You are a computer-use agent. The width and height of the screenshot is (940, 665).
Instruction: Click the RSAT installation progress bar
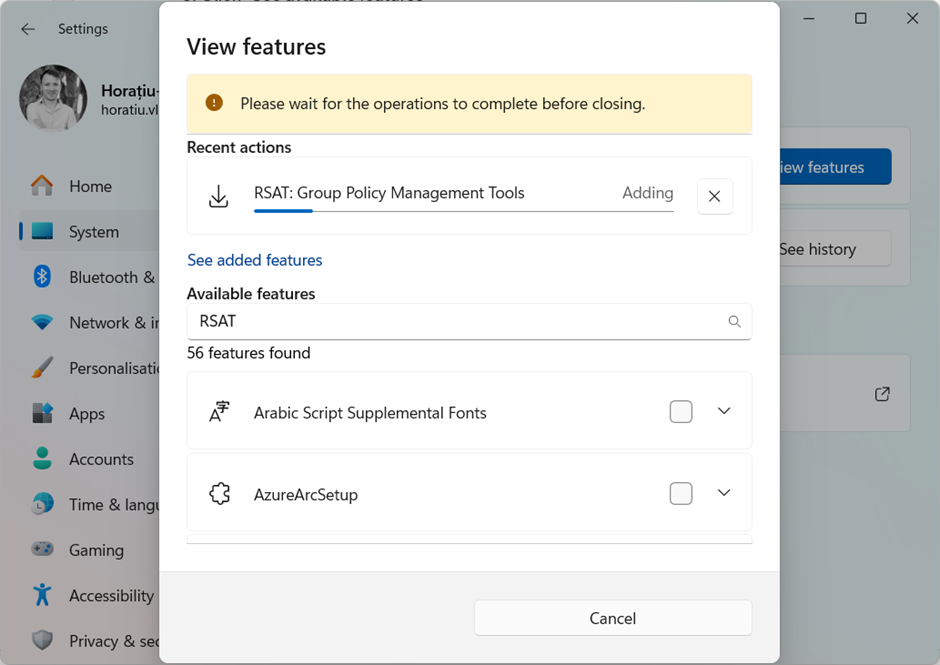(x=463, y=211)
